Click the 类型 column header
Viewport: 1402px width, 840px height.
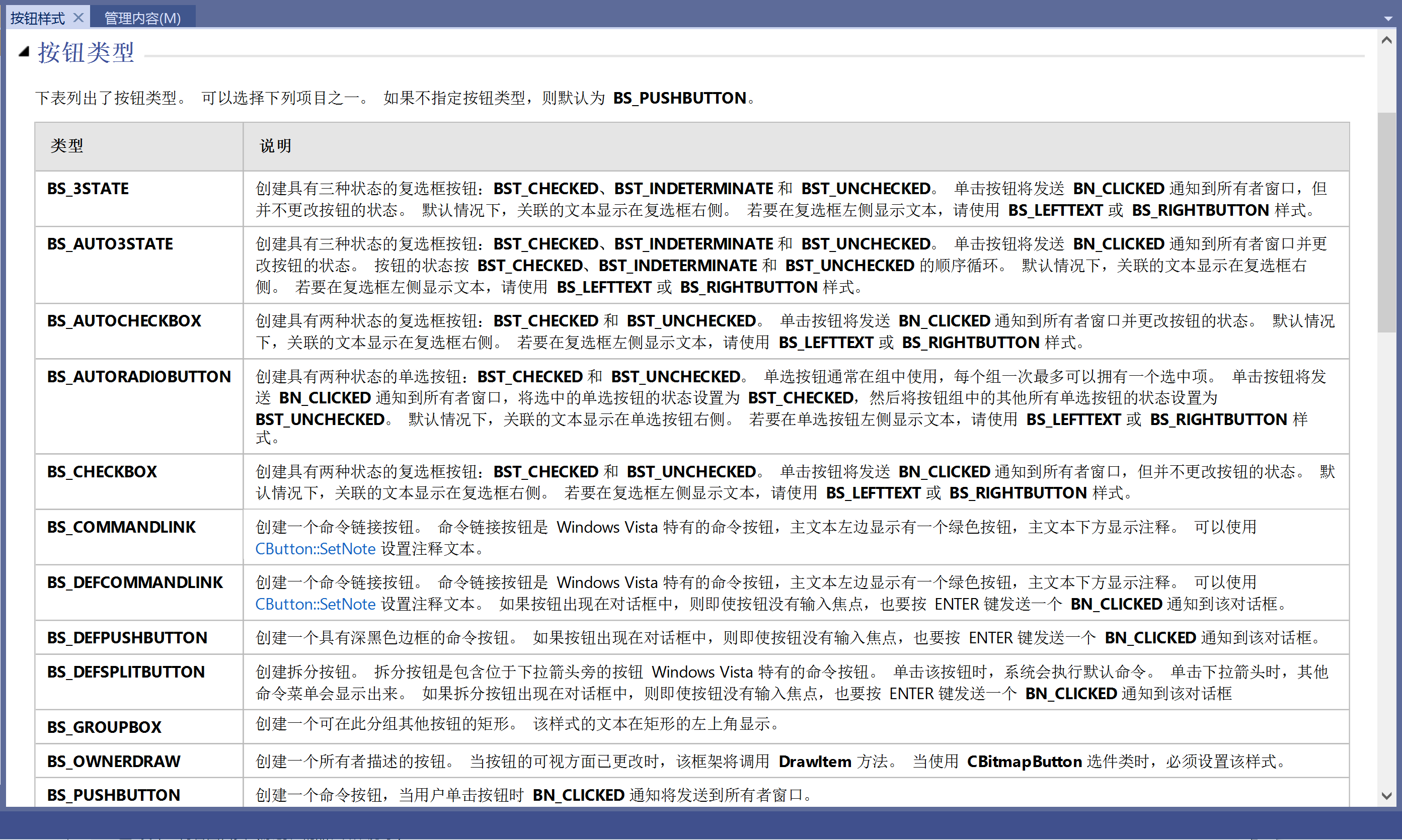coord(67,146)
